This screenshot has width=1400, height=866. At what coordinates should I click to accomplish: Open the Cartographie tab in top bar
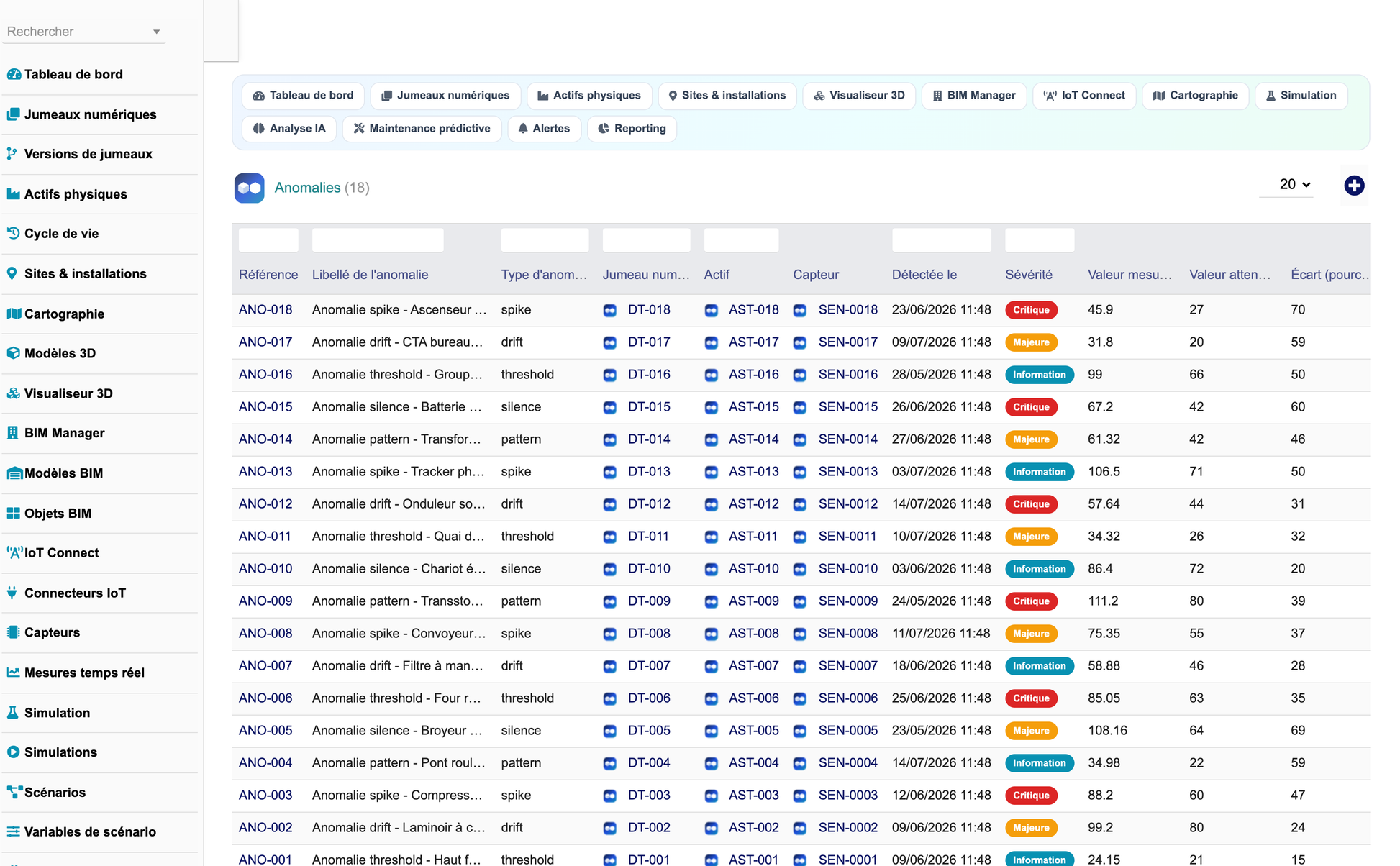click(1196, 96)
